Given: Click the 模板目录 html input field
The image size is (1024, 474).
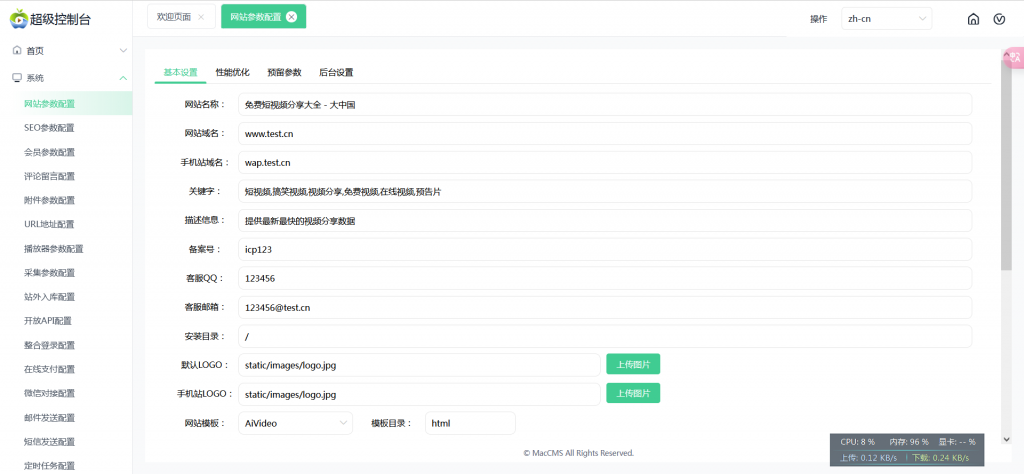Looking at the screenshot, I should pyautogui.click(x=470, y=423).
